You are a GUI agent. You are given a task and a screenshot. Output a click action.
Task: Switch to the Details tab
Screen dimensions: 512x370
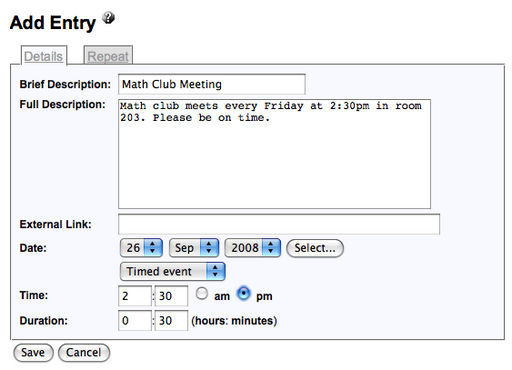point(44,56)
